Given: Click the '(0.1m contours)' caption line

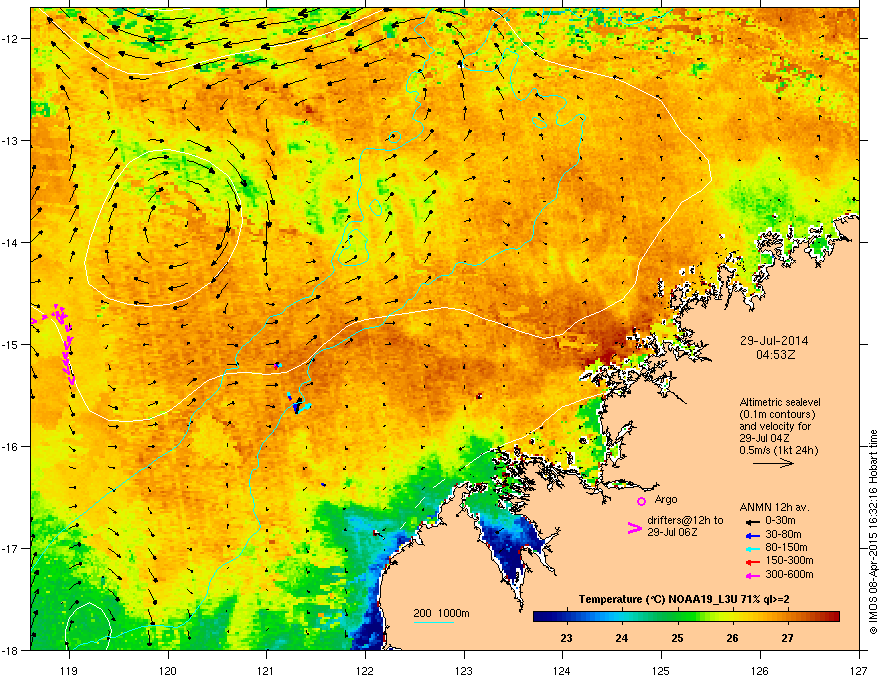Looking at the screenshot, I should [777, 415].
